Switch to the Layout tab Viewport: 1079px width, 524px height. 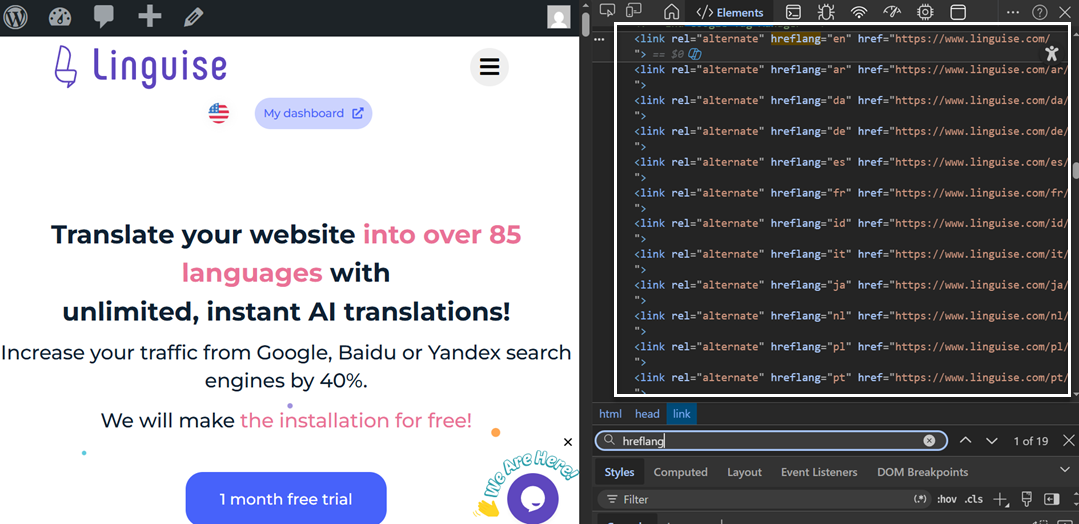click(x=745, y=472)
